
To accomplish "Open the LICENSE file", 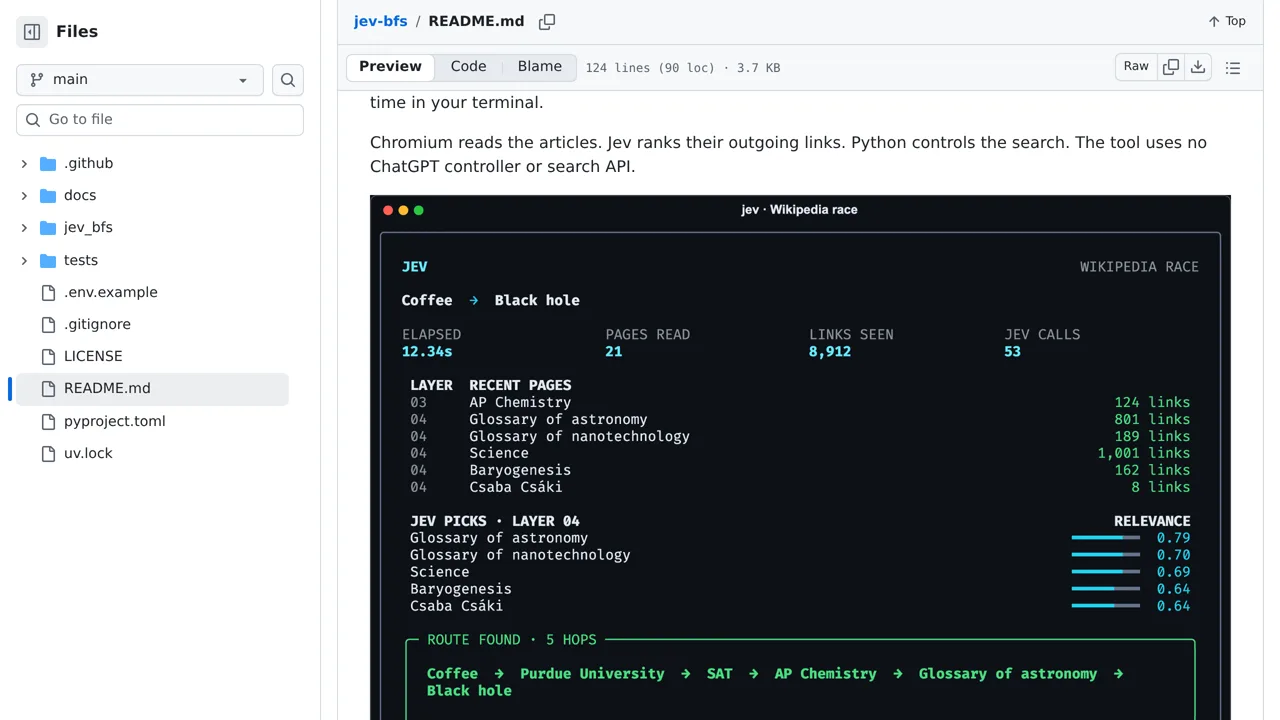I will pyautogui.click(x=93, y=356).
